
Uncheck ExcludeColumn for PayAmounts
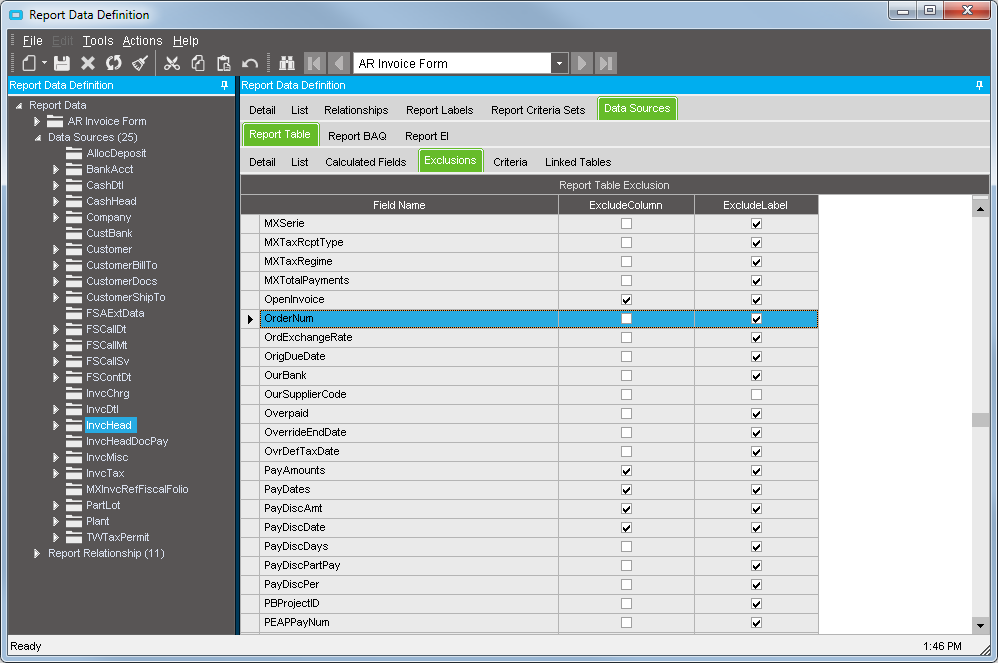[x=626, y=471]
